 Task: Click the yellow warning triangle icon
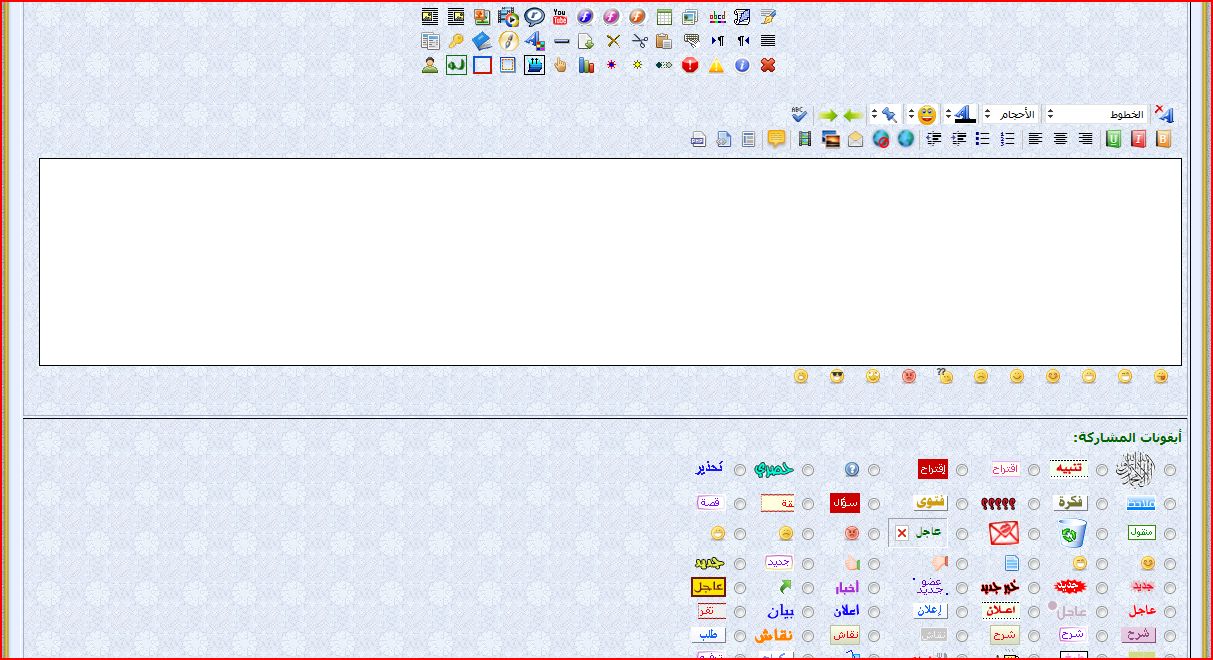[716, 66]
